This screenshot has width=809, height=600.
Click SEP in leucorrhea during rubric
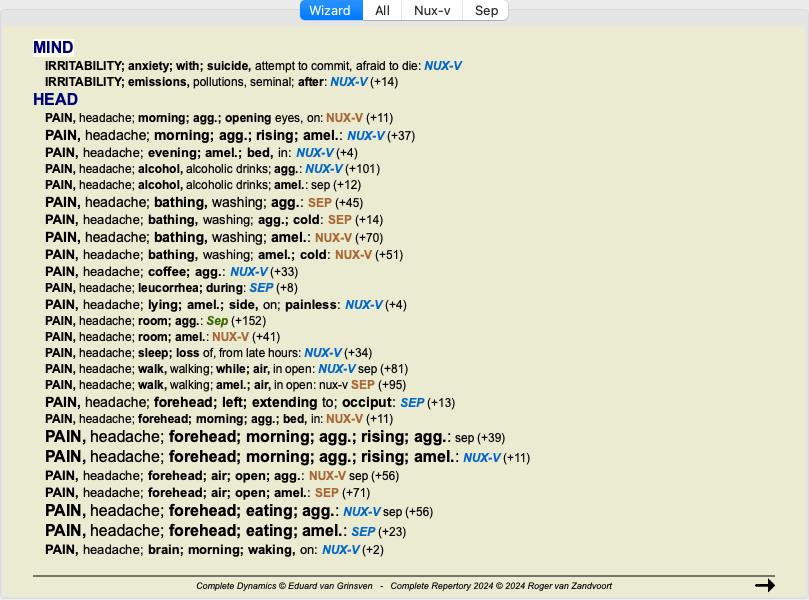click(262, 288)
